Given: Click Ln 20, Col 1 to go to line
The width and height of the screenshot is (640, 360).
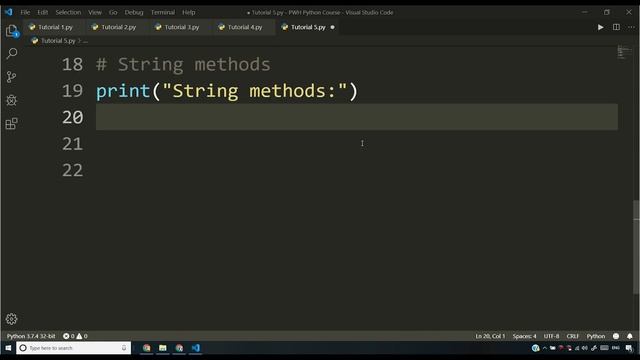Looking at the screenshot, I should click(490, 336).
